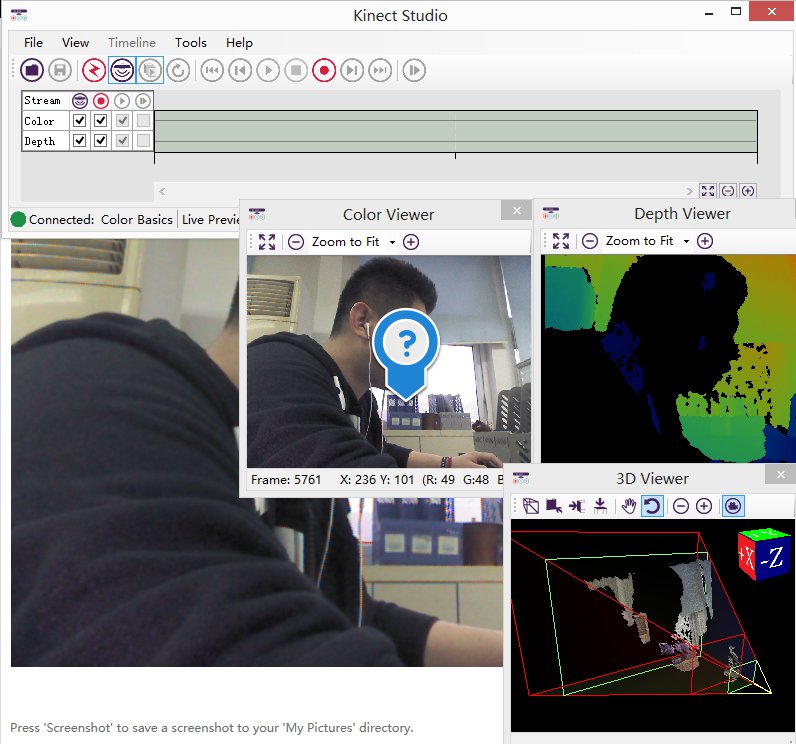Click the circular Refresh arrow icon
This screenshot has height=744, width=796.
coord(178,70)
